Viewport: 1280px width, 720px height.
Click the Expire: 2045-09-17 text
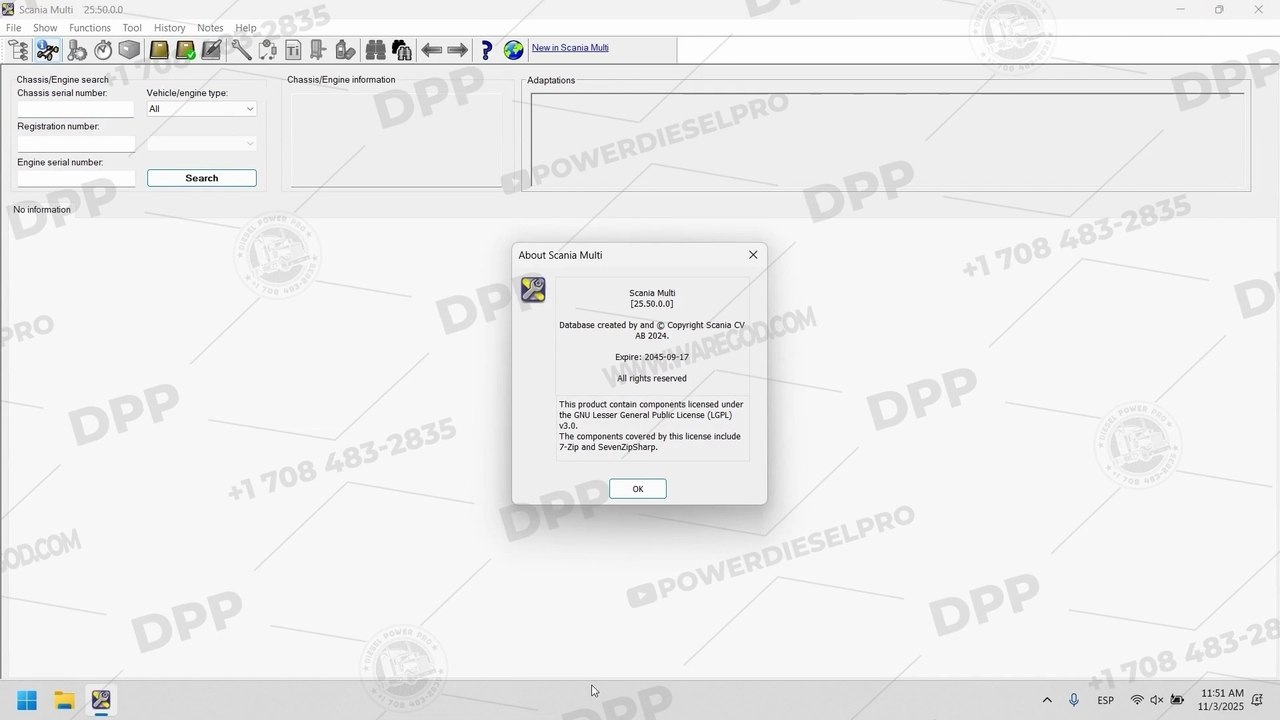[x=652, y=357]
